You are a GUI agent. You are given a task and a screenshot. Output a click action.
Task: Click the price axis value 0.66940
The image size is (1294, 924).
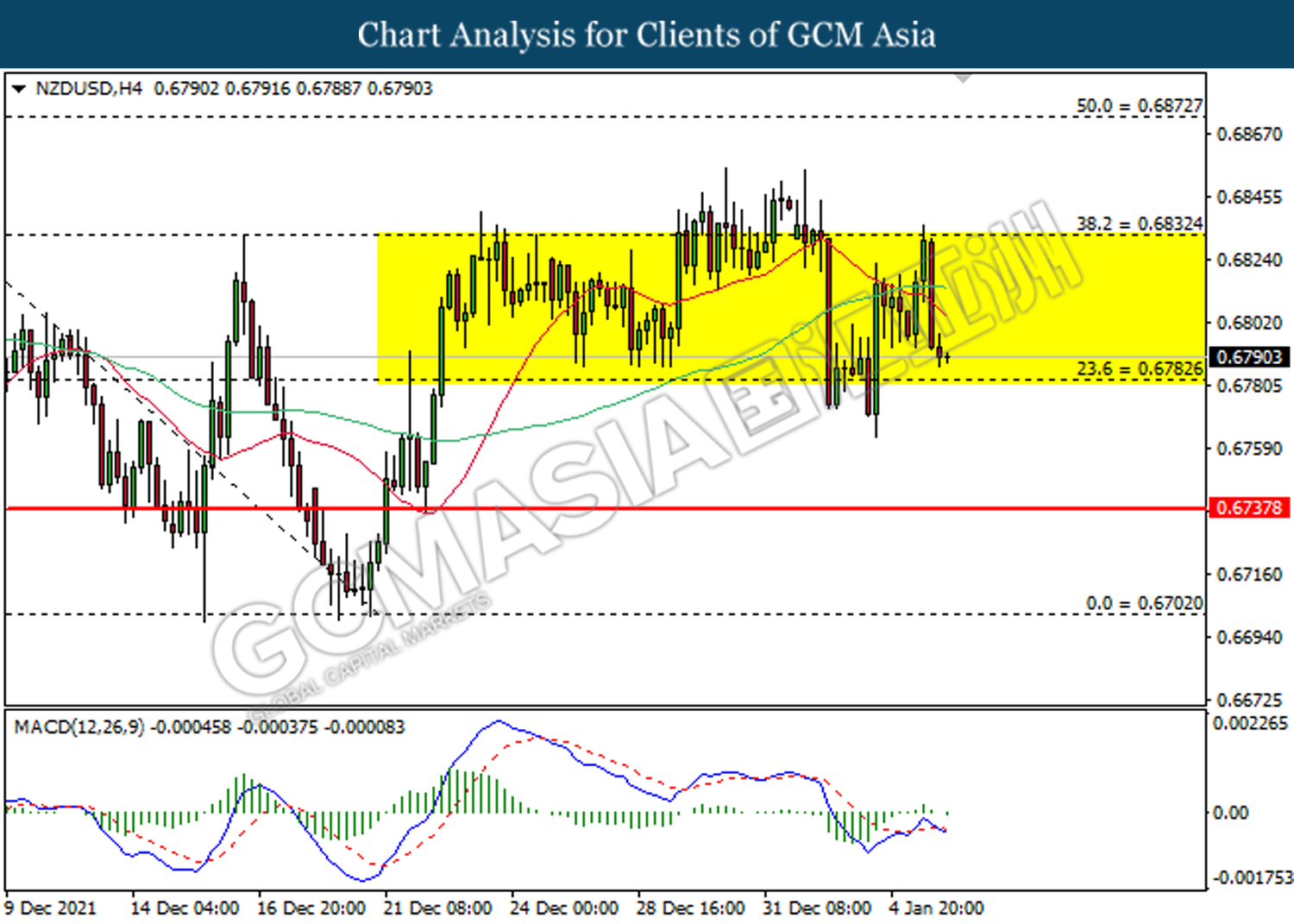tap(1249, 638)
